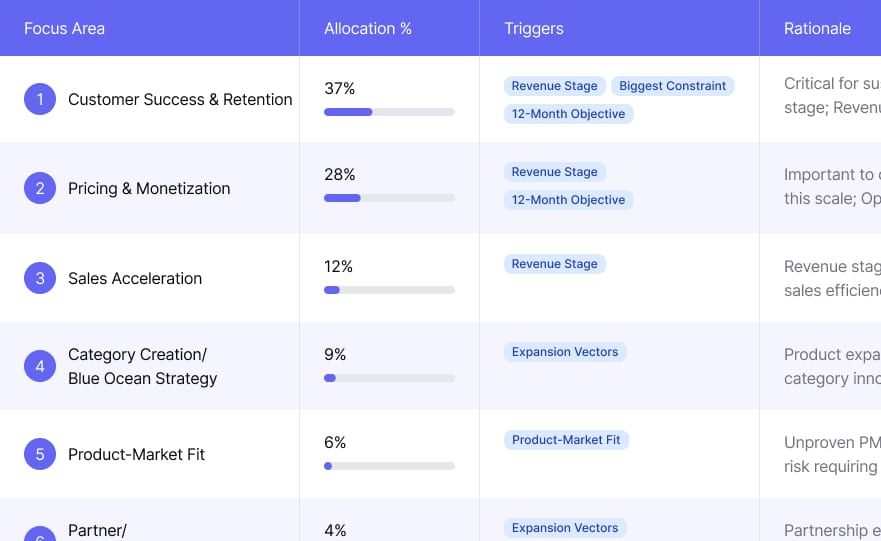881x541 pixels.
Task: Click Category Creation's Expansion Vectors tag
Action: point(565,352)
